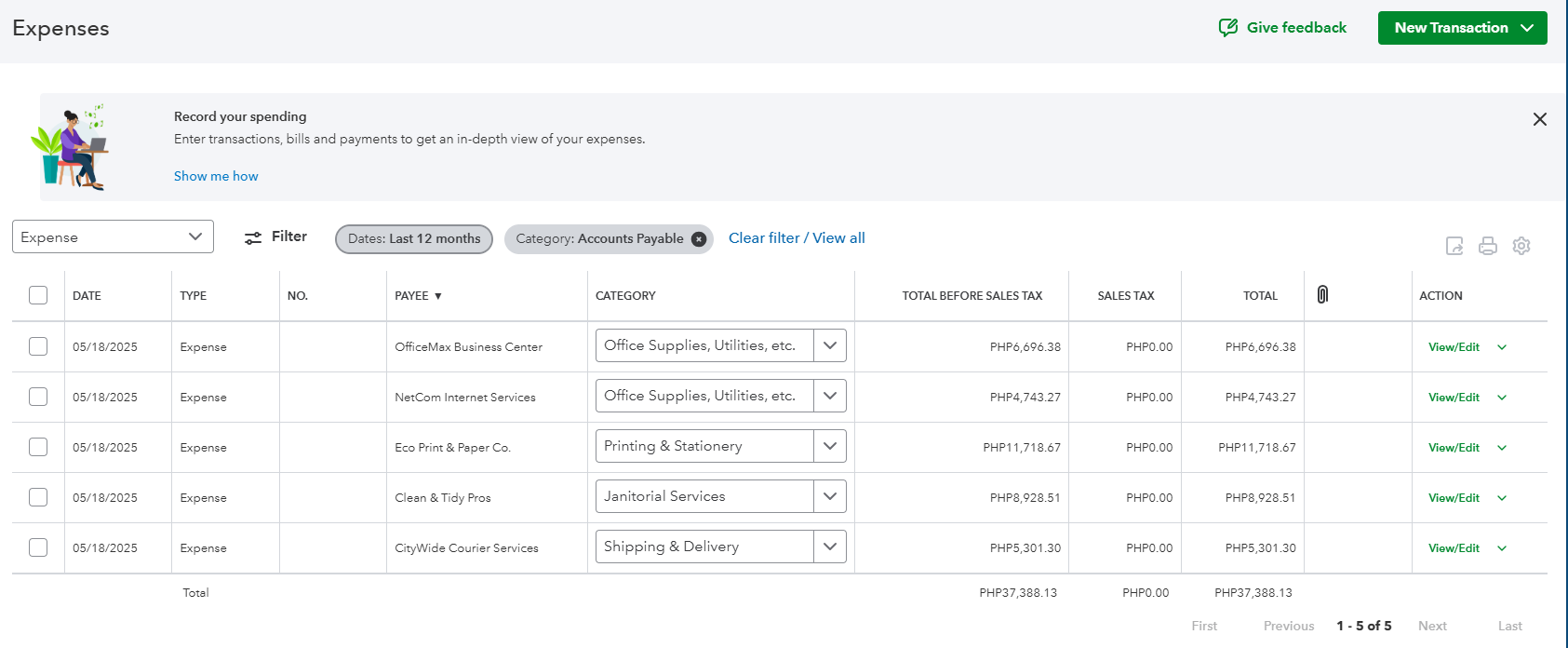Click the Give feedback icon
The height and width of the screenshot is (648, 1568).
pos(1228,28)
